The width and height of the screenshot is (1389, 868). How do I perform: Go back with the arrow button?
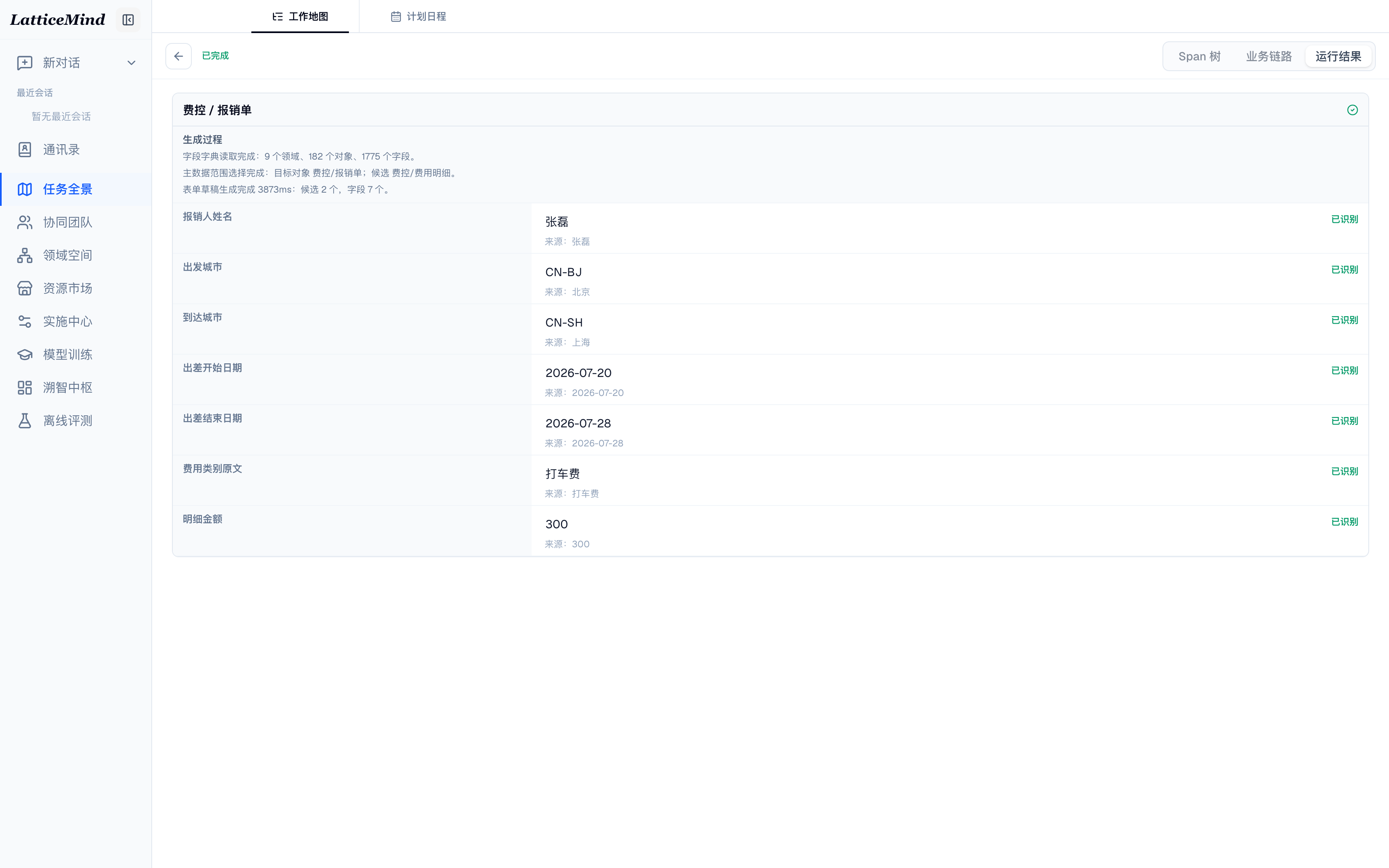click(179, 56)
